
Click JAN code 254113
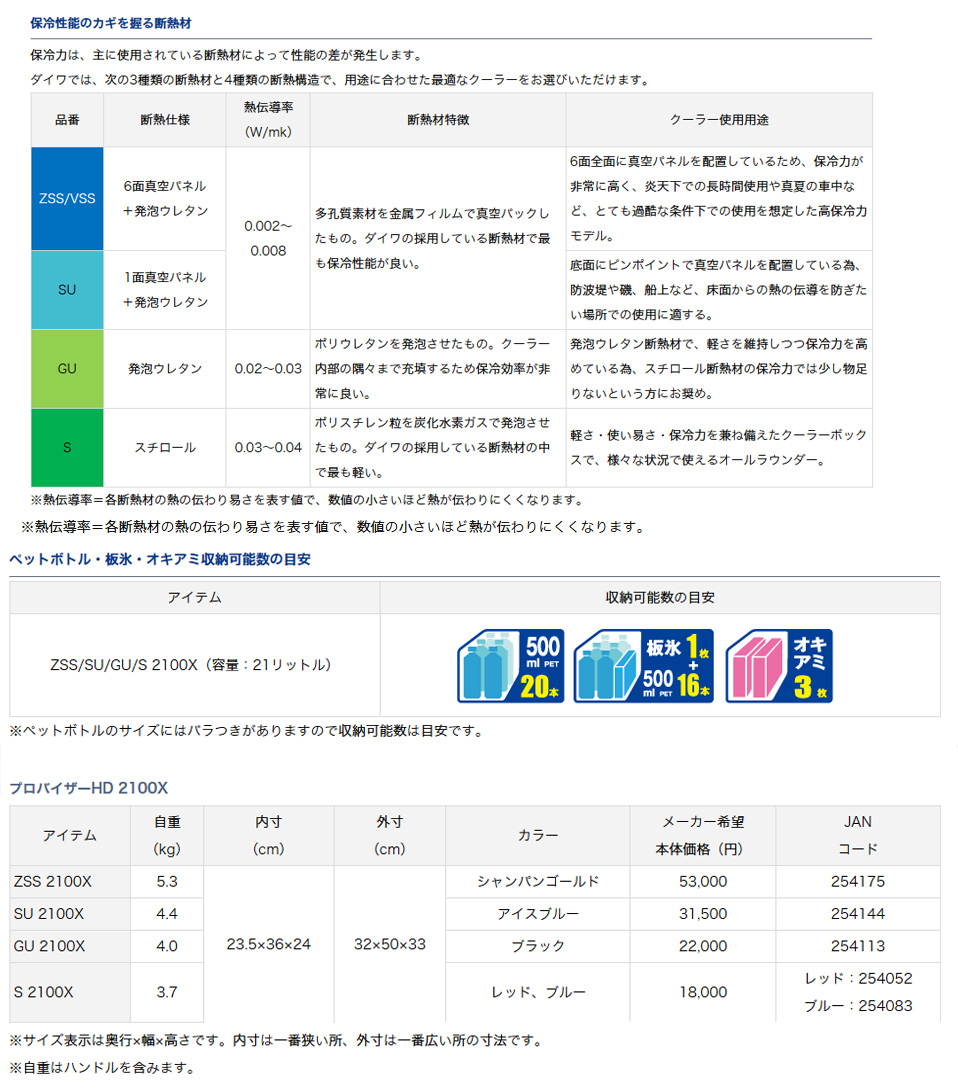click(858, 946)
